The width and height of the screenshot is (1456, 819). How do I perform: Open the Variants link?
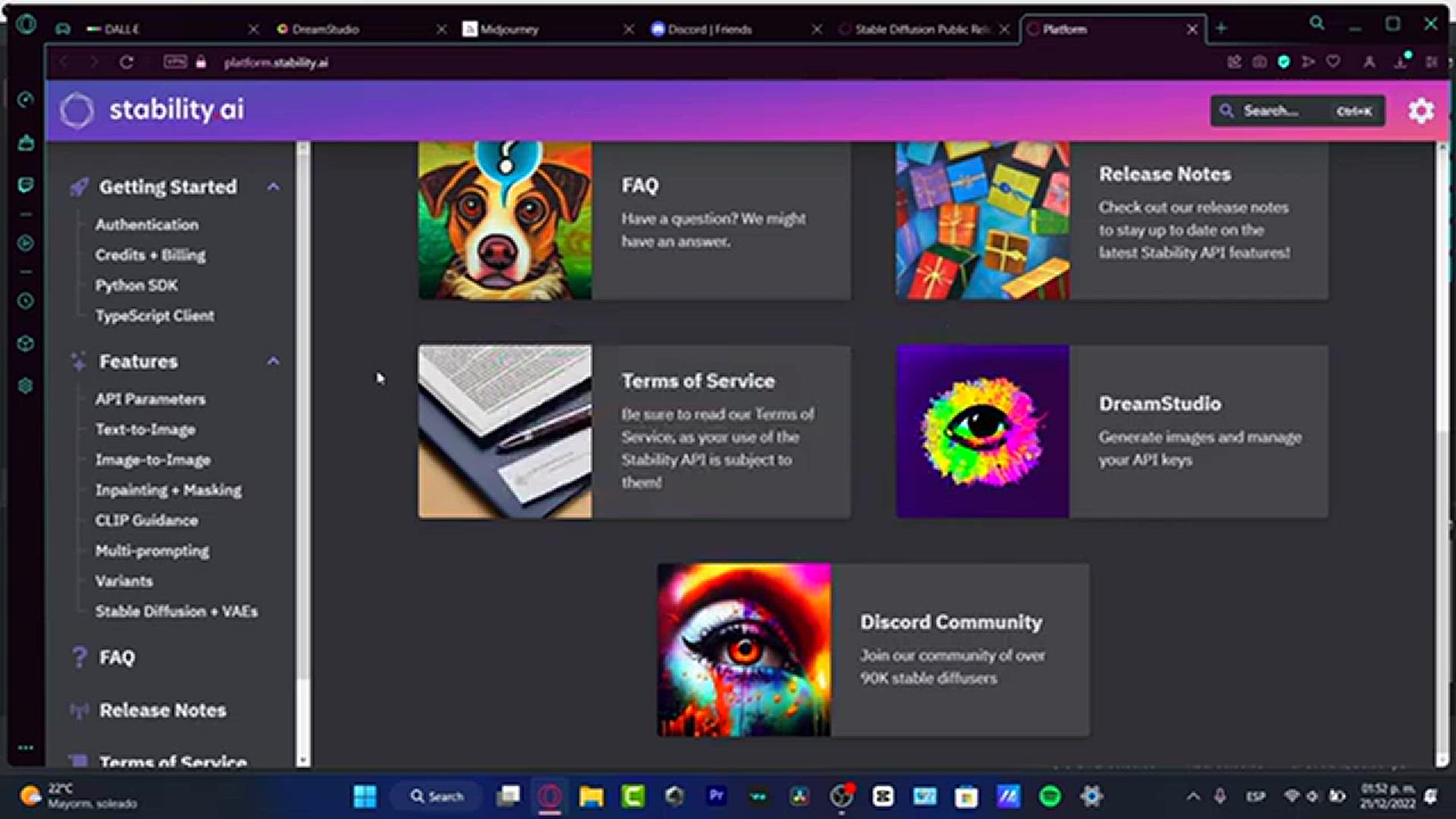coord(124,581)
